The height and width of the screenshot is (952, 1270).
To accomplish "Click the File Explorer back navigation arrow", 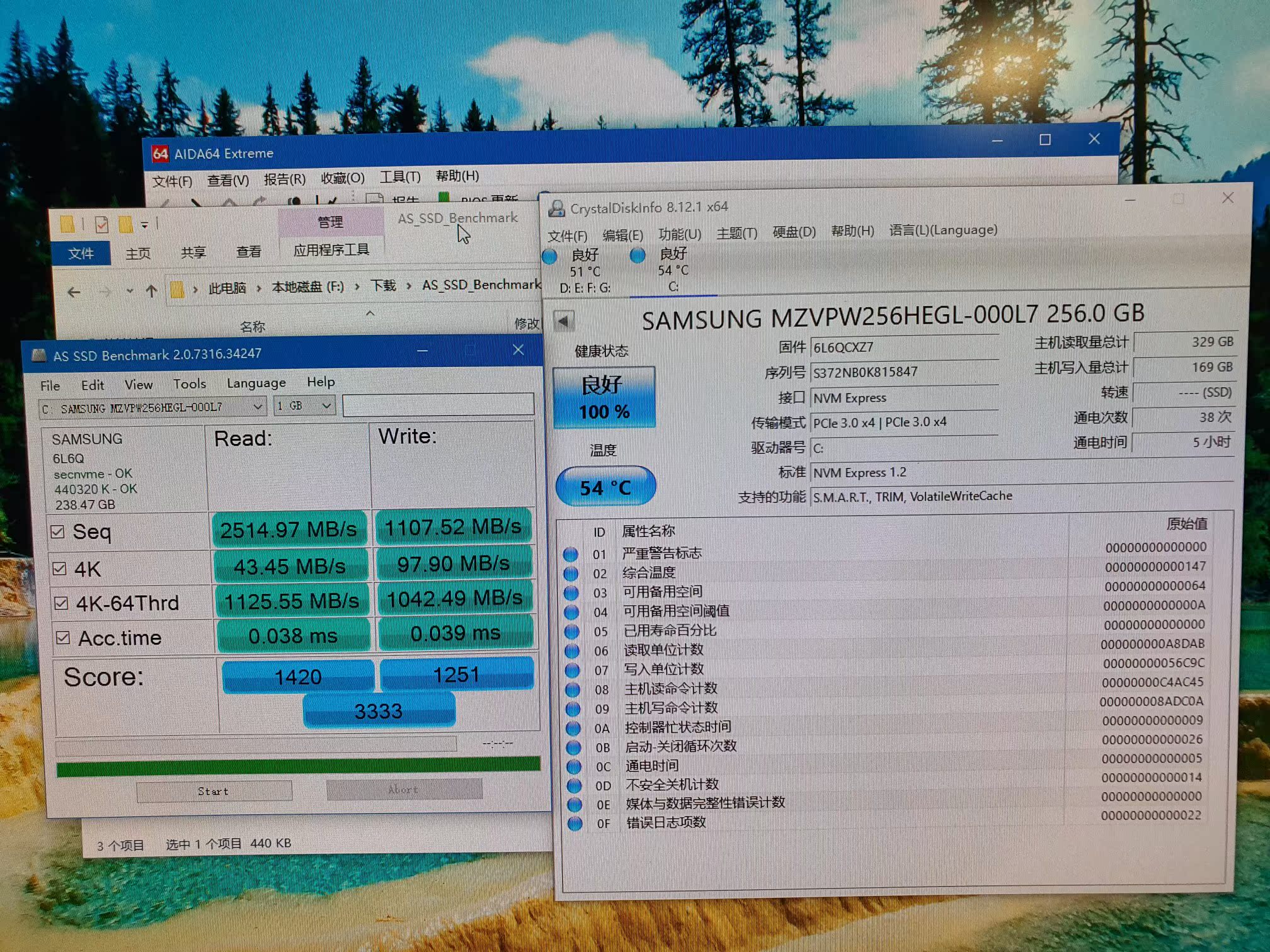I will pos(74,292).
